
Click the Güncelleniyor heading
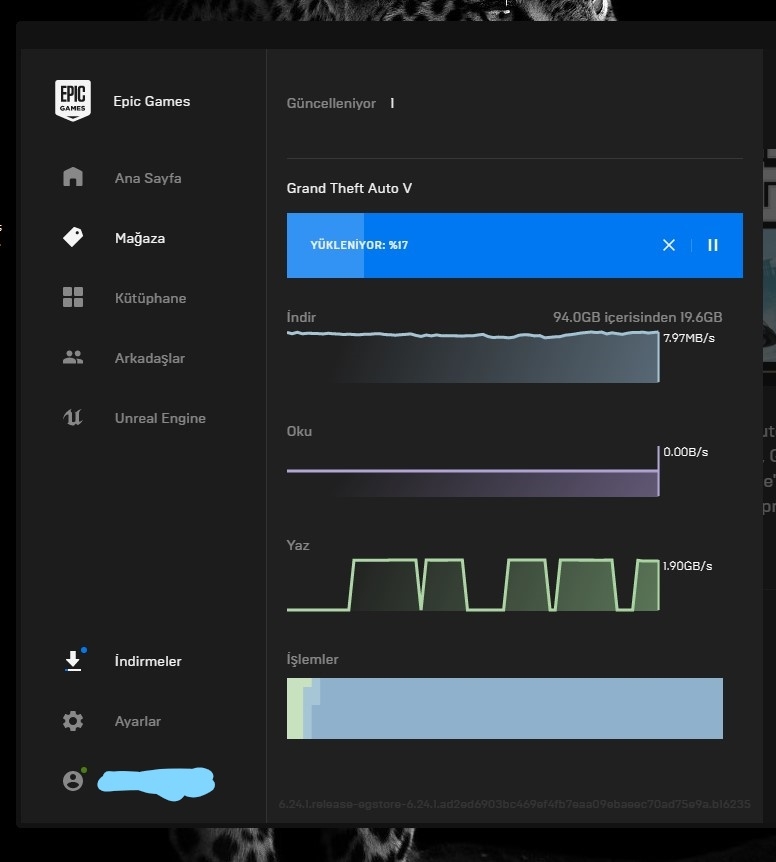point(331,103)
